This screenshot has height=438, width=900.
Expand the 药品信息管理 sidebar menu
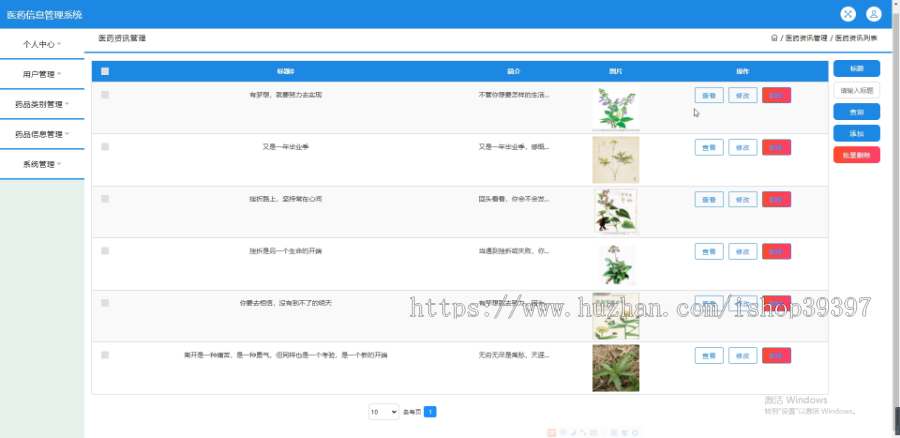tap(42, 134)
